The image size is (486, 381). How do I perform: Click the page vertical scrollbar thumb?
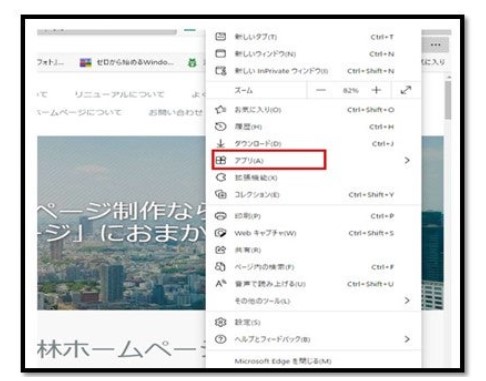(448, 100)
